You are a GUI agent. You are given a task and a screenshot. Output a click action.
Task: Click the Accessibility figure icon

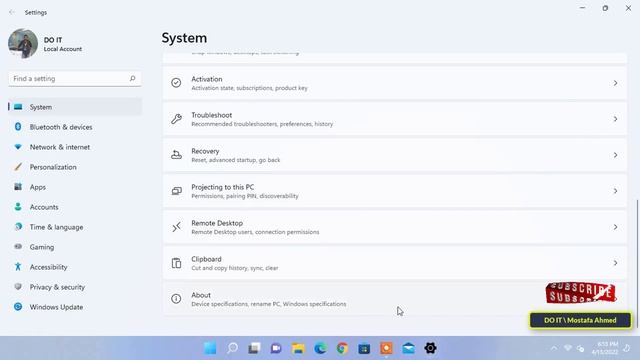click(x=18, y=267)
